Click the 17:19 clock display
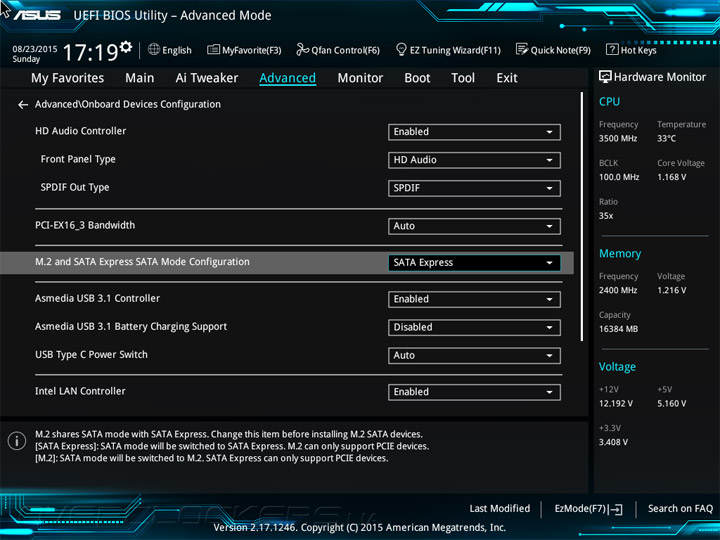The image size is (720, 540). [90, 52]
